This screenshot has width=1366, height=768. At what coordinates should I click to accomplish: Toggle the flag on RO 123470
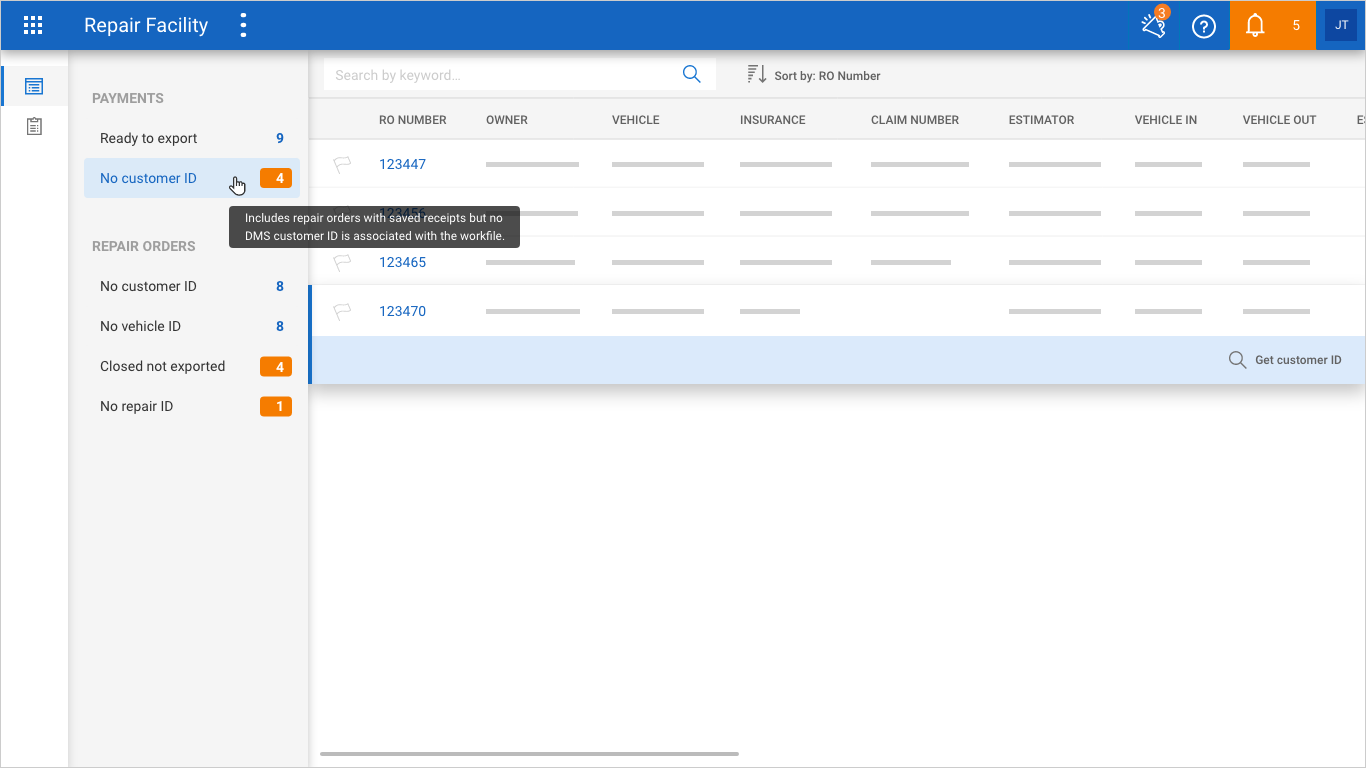pyautogui.click(x=342, y=312)
